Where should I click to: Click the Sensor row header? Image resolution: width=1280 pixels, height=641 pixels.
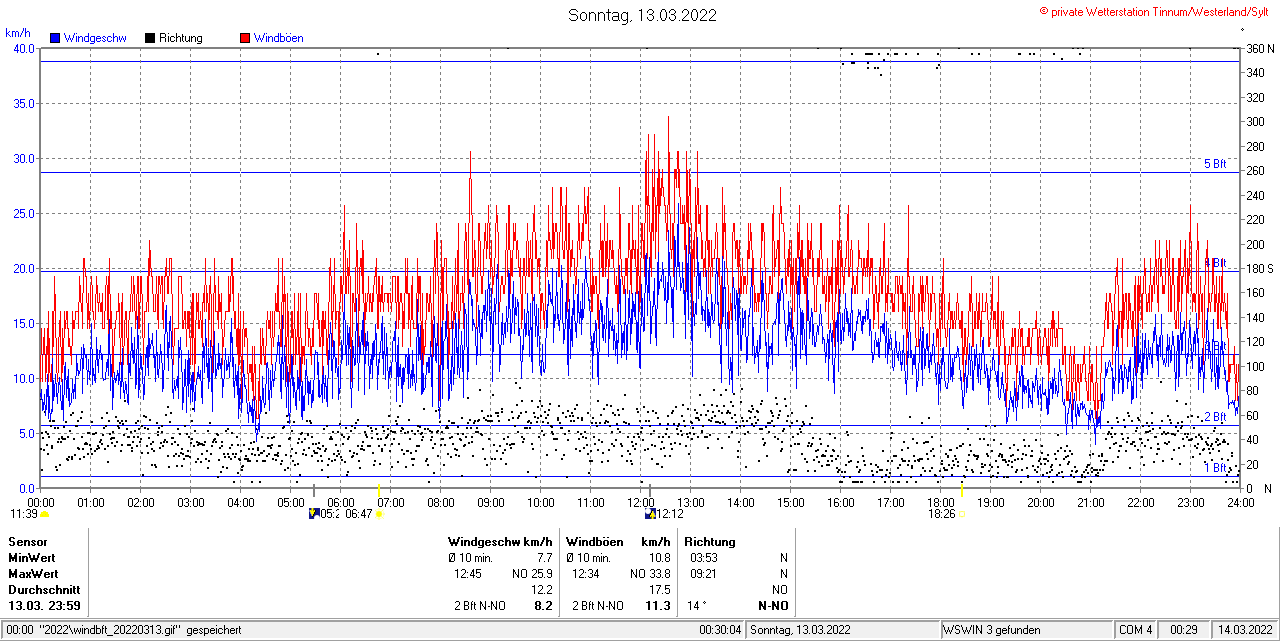click(27, 542)
